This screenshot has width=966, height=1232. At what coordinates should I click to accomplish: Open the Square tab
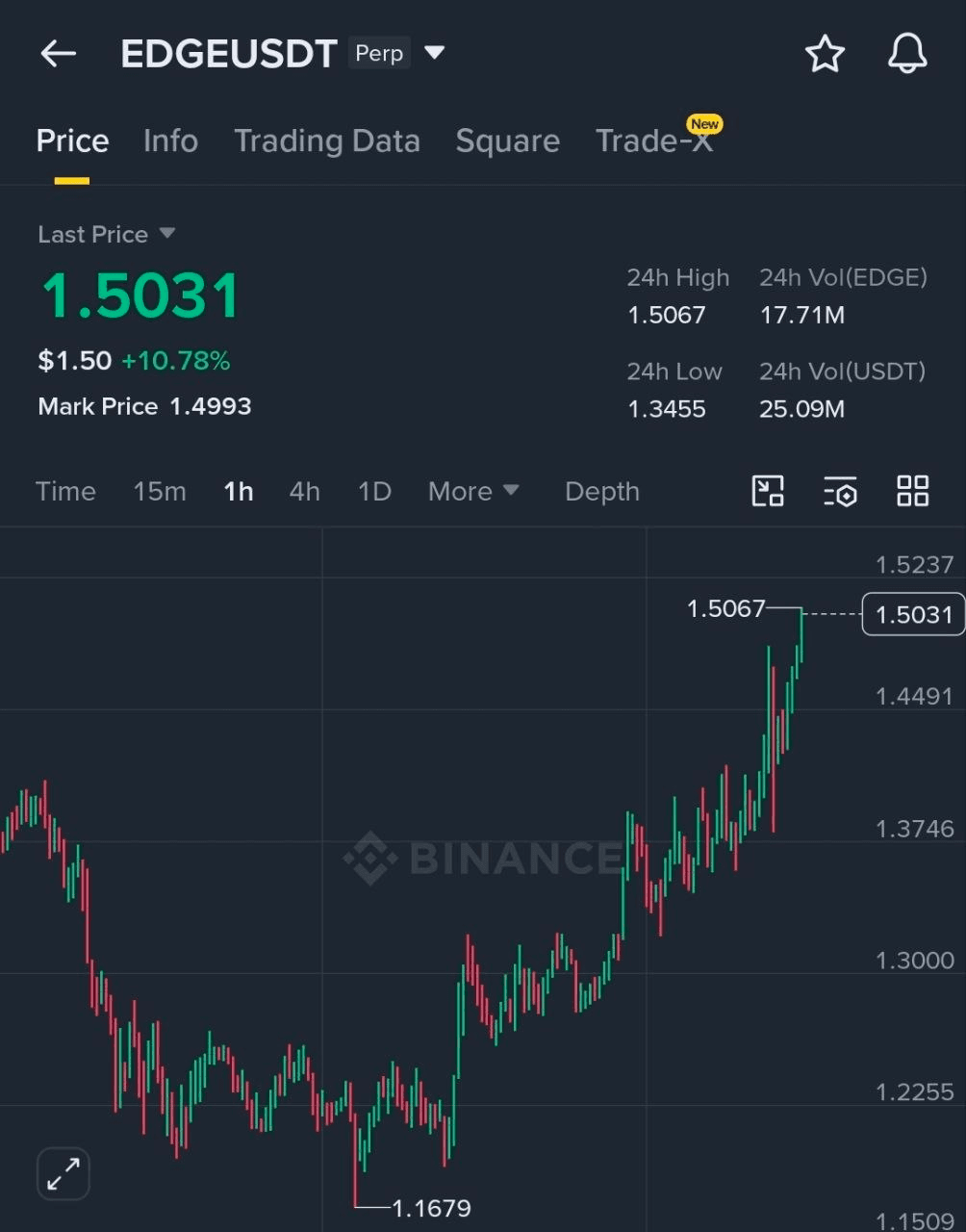pyautogui.click(x=507, y=141)
